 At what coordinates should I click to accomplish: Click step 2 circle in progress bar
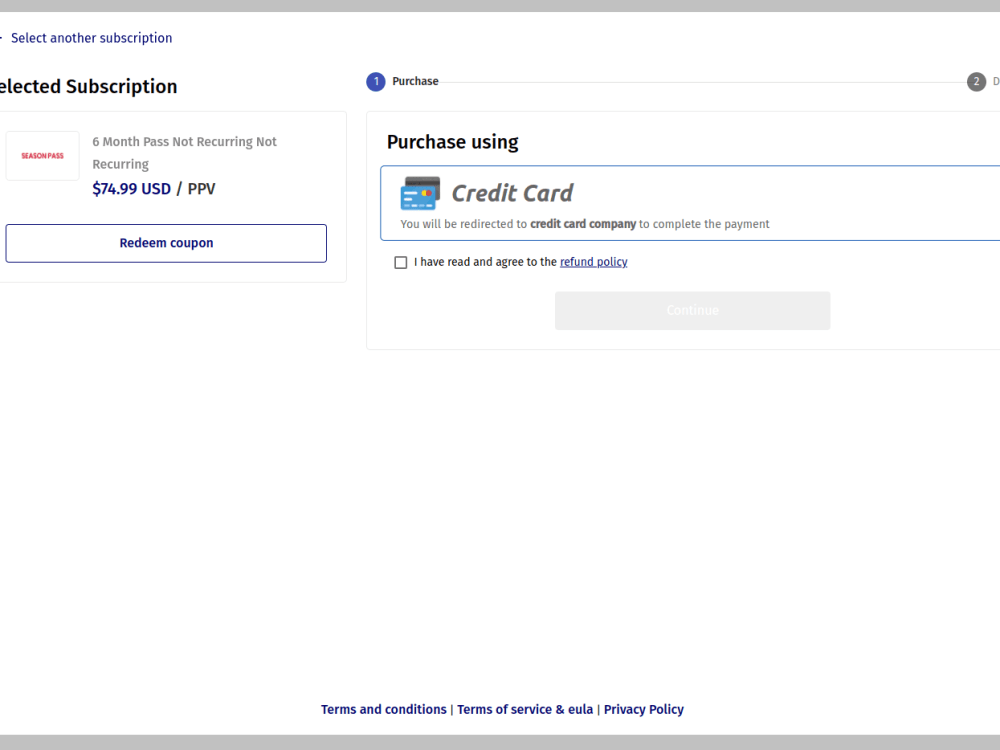976,82
